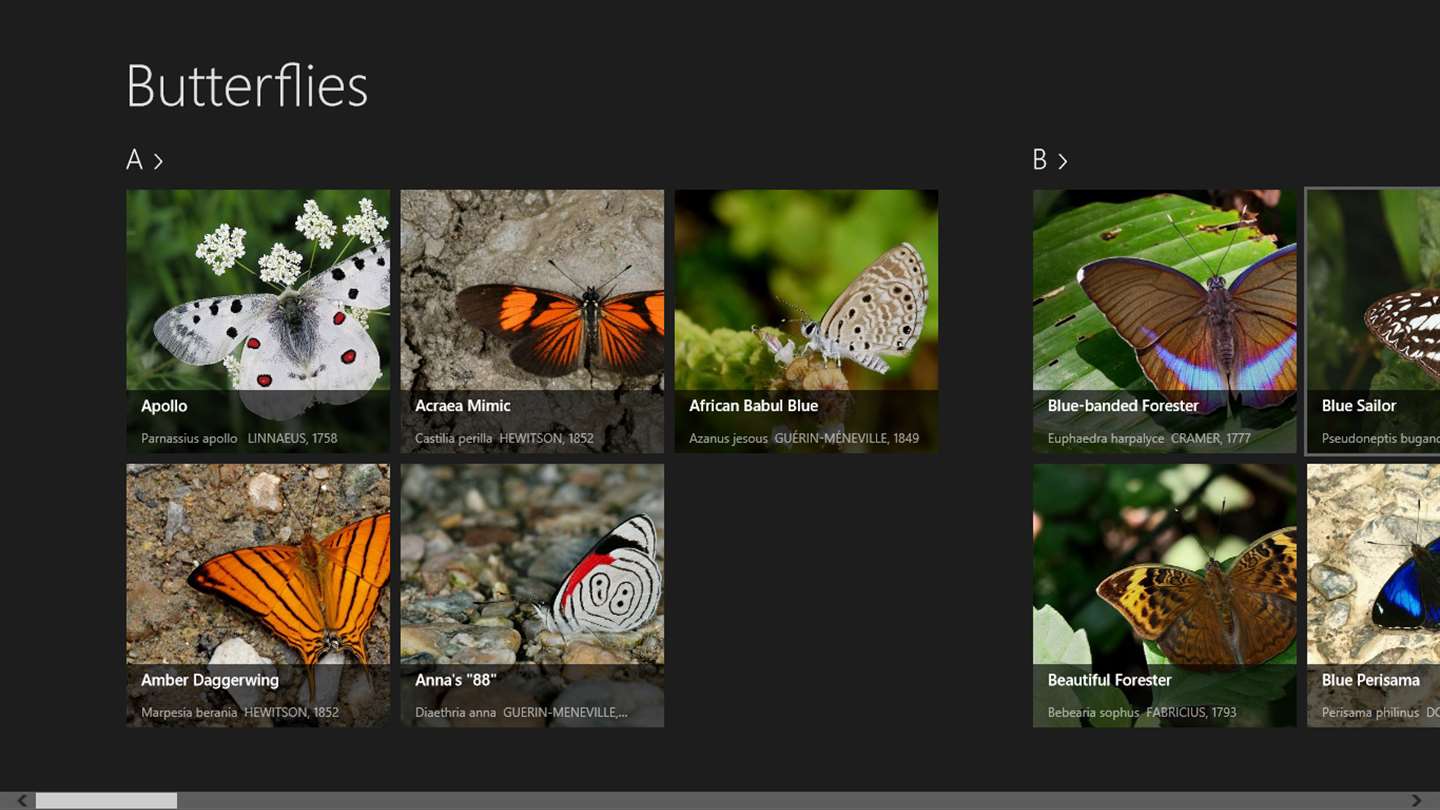Select the Blue Perisama tile
This screenshot has width=1440, height=810.
coord(1374,595)
